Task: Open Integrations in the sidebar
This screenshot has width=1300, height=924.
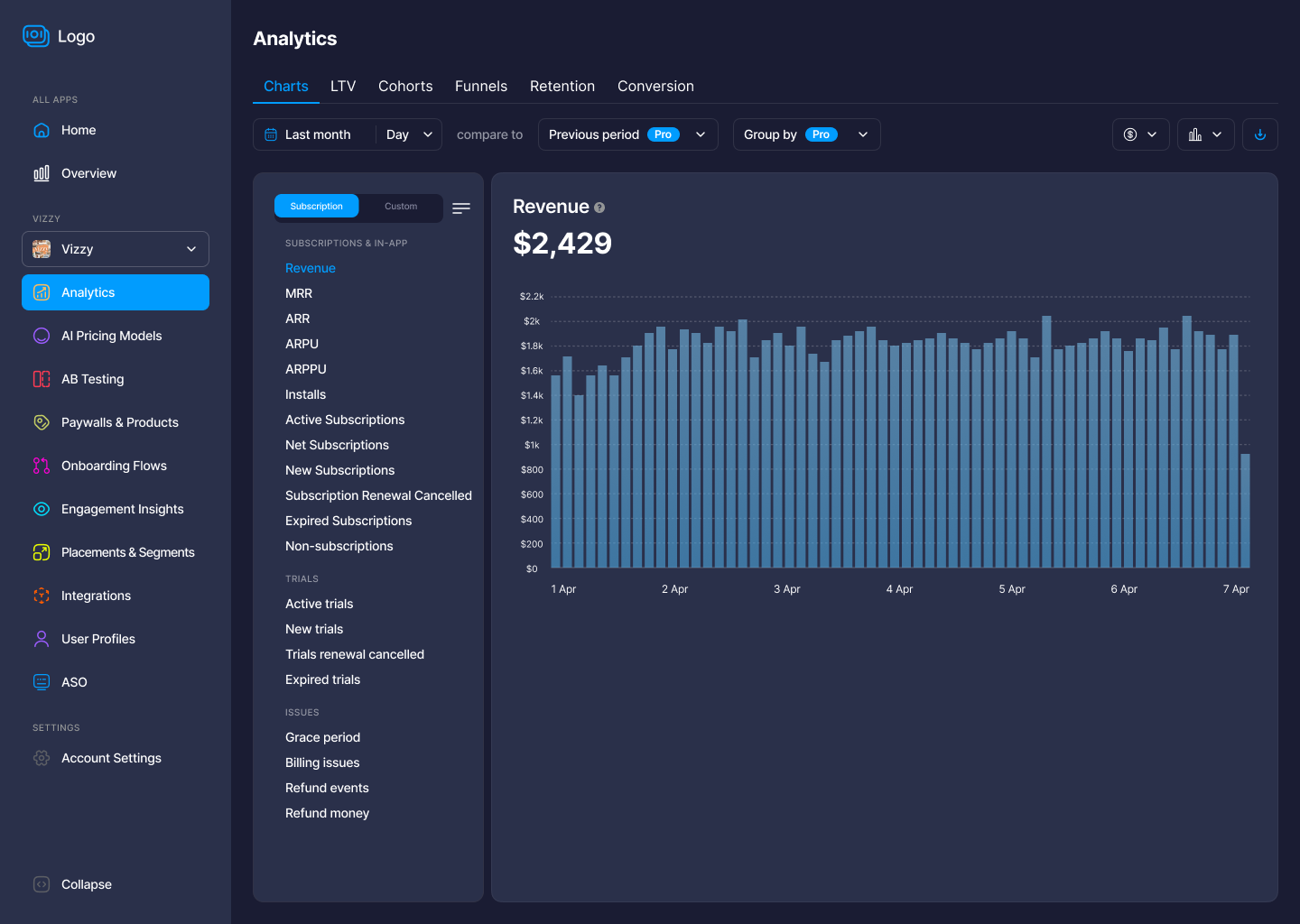Action: (x=96, y=596)
